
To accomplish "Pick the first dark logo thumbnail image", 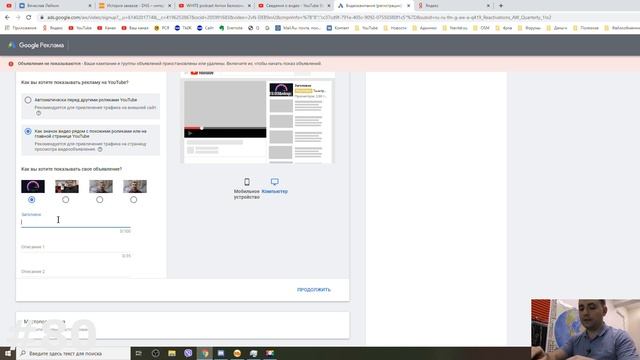I will click(33, 187).
